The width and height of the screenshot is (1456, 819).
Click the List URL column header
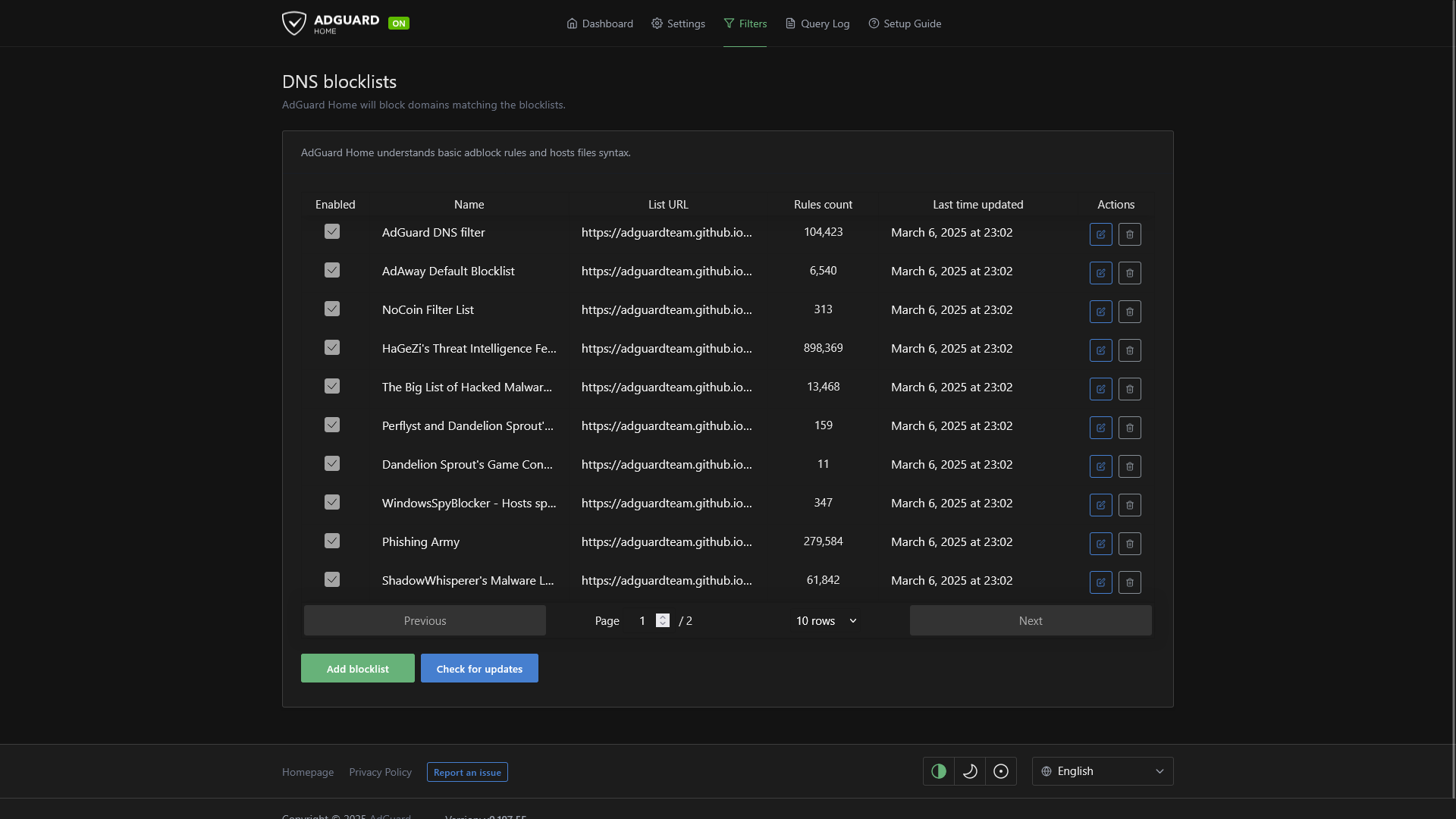pos(668,205)
